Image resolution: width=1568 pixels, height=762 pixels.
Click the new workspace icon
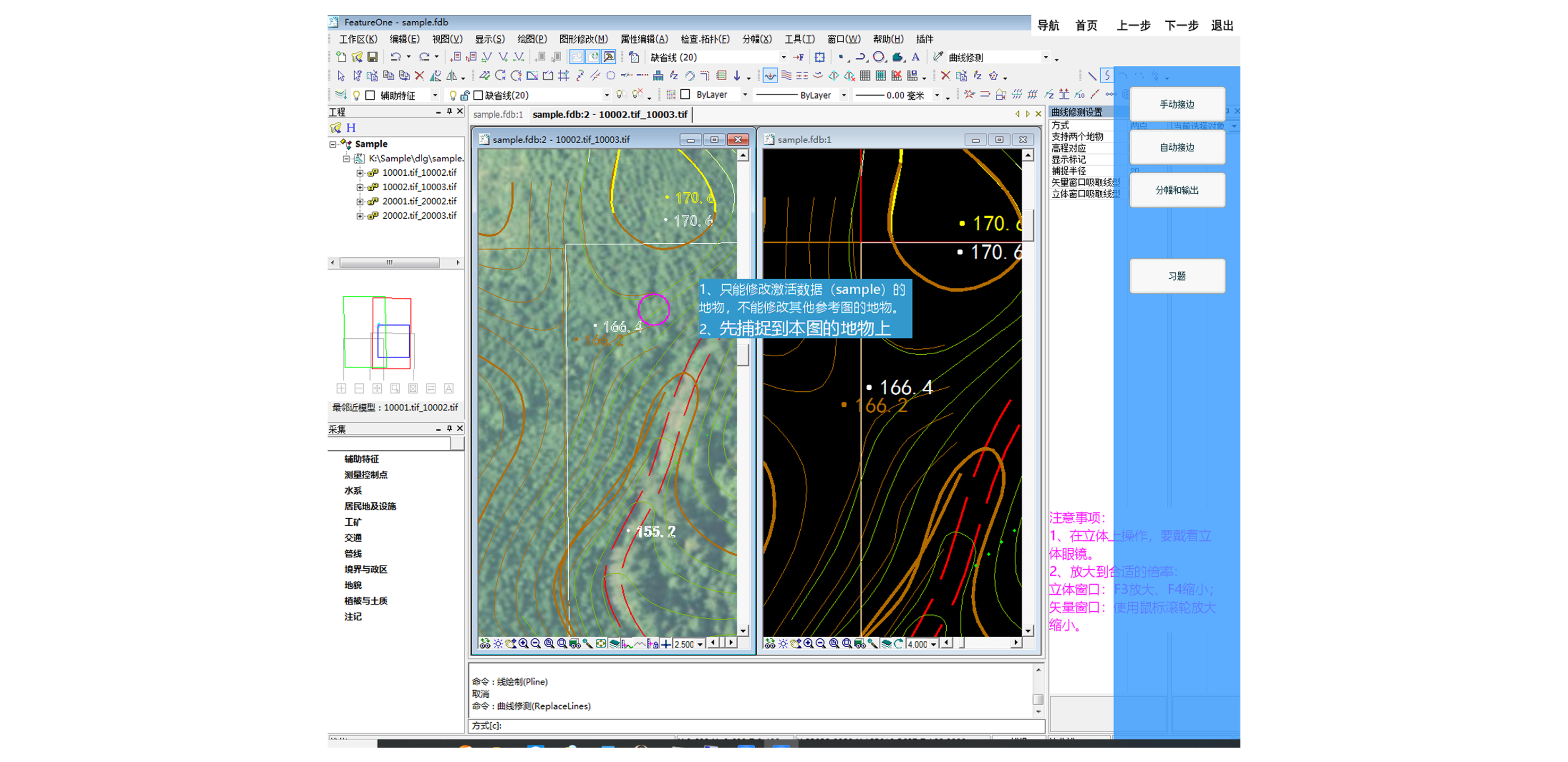pyautogui.click(x=341, y=57)
